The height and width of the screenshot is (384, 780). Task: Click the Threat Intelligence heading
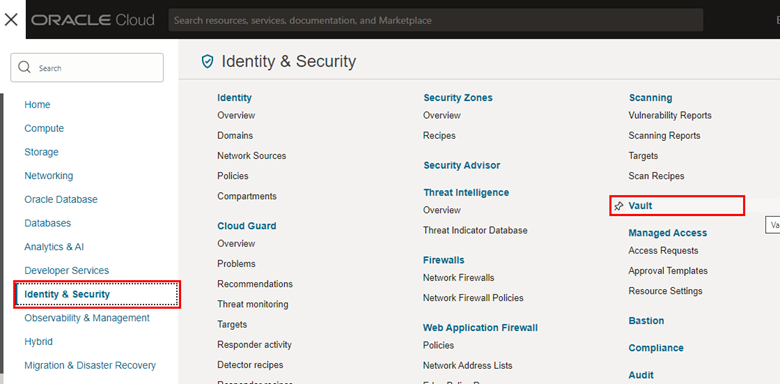coord(467,192)
